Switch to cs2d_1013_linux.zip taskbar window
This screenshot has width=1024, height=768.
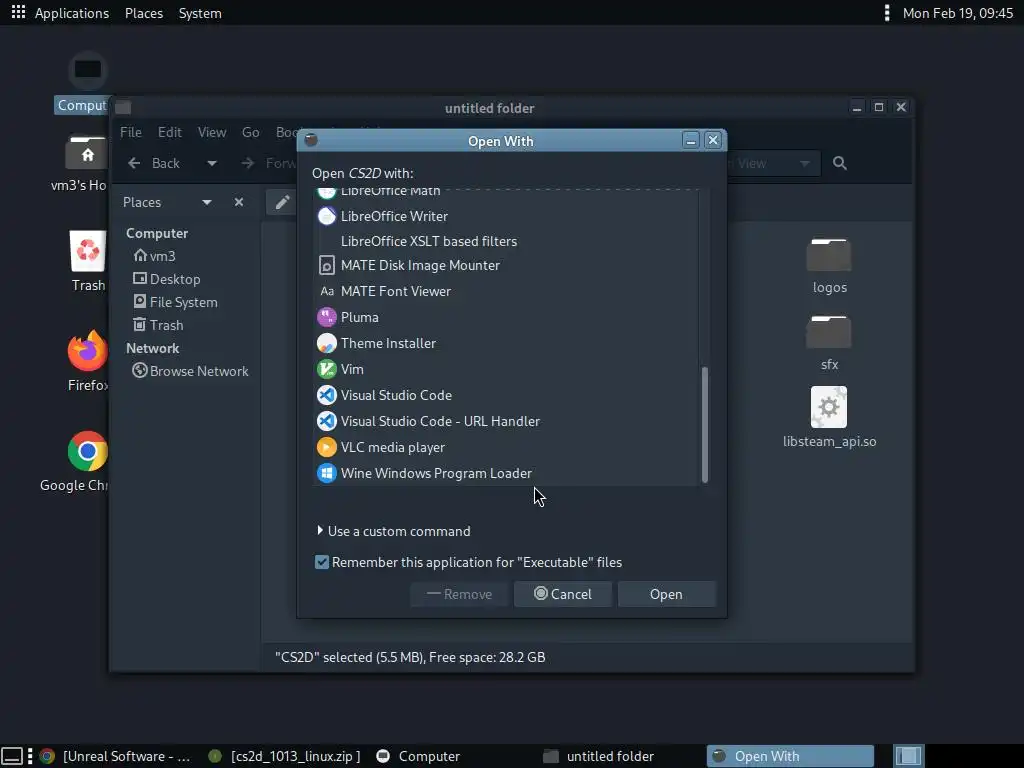(x=285, y=756)
